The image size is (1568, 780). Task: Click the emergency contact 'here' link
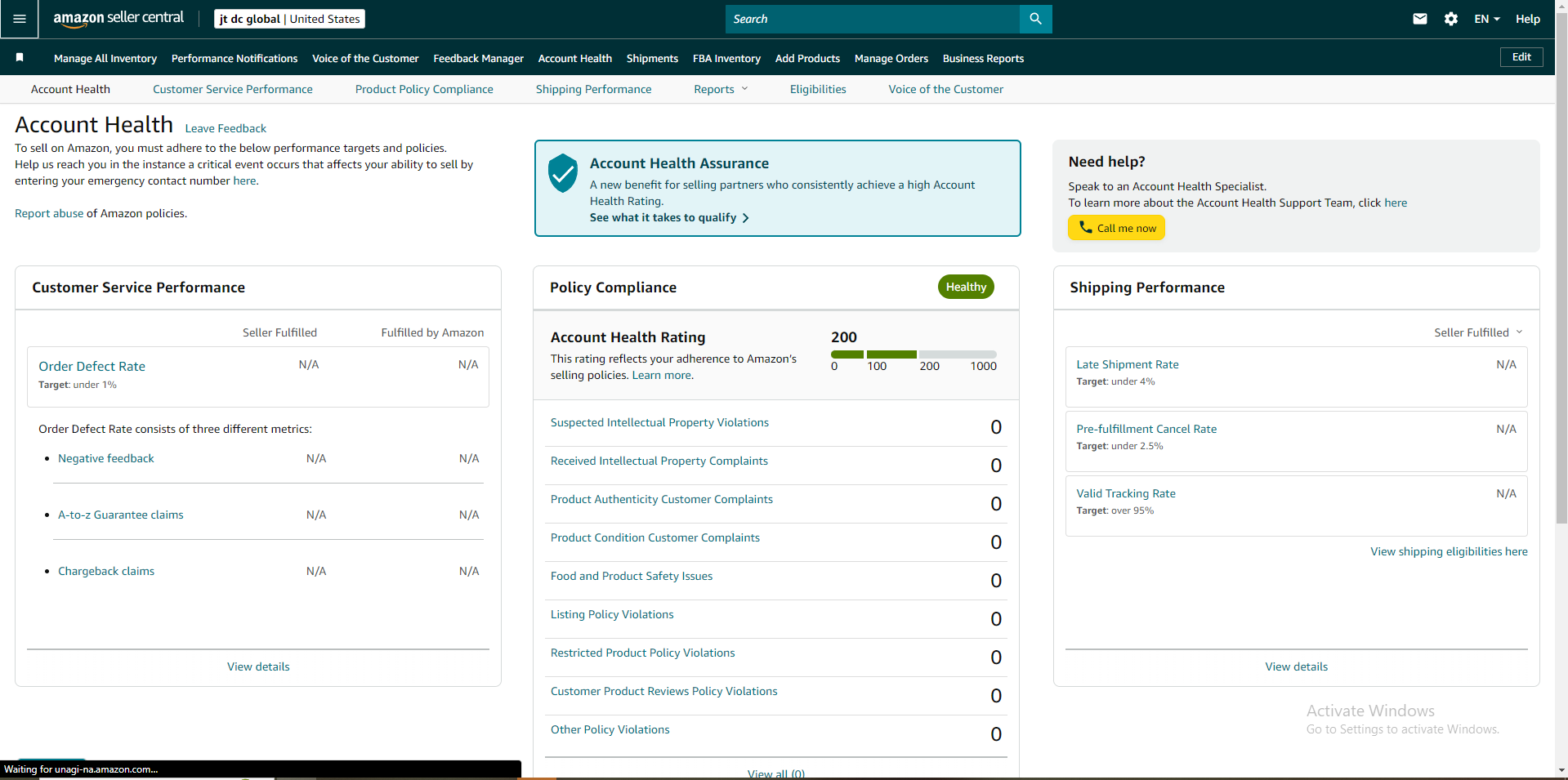244,181
